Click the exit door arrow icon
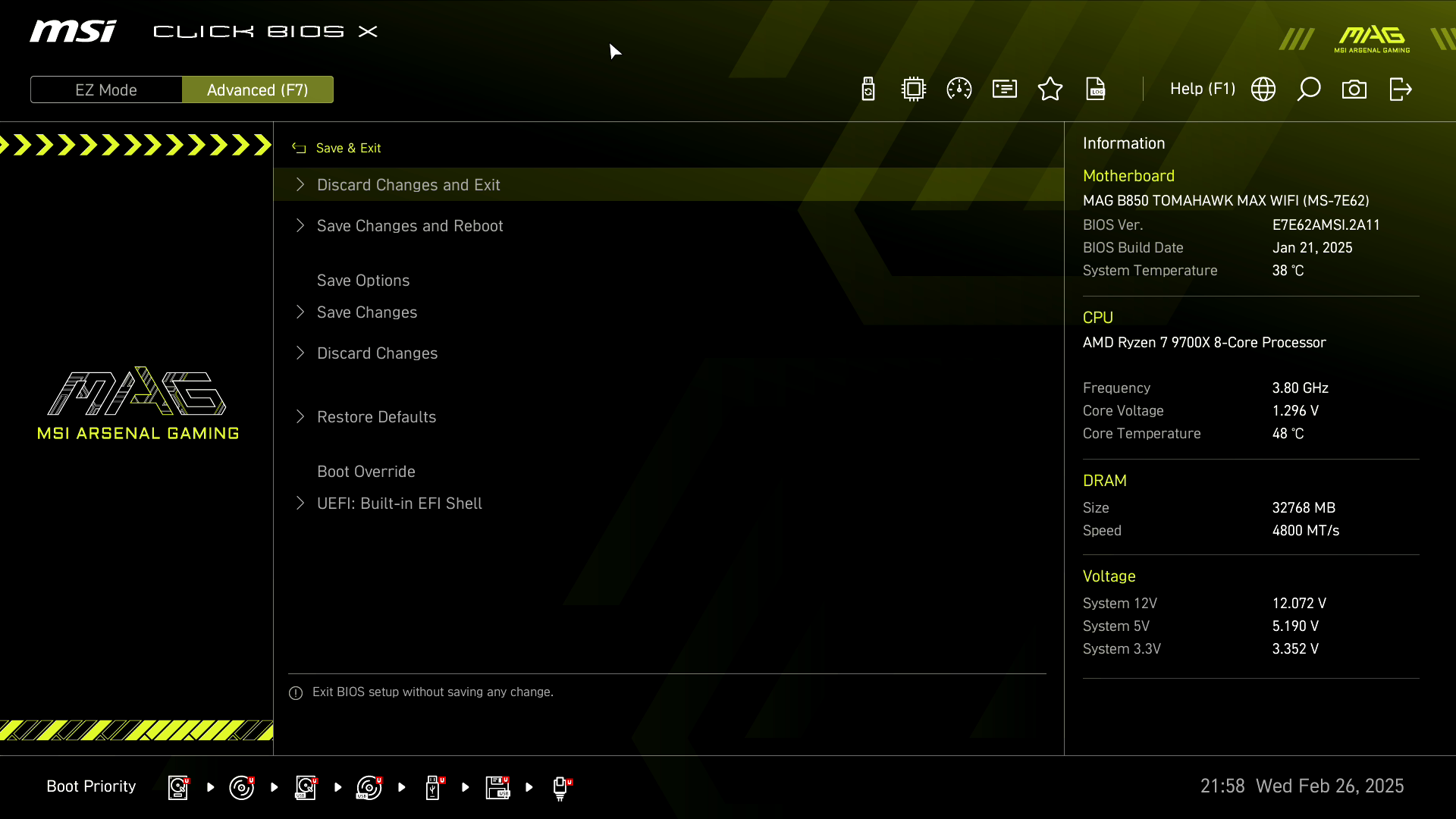The image size is (1456, 819). click(x=1400, y=89)
